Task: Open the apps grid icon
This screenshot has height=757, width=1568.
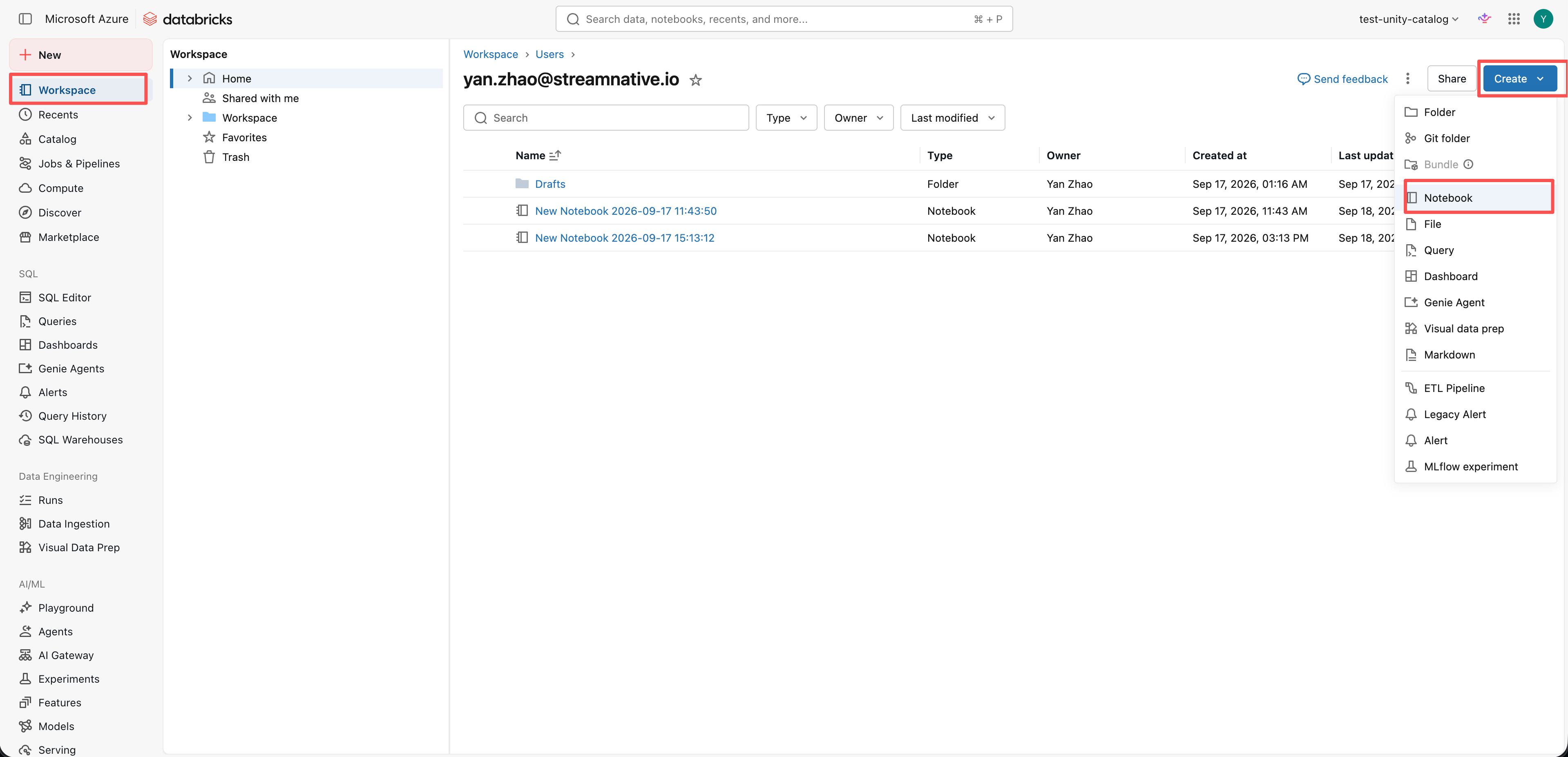Action: coord(1514,19)
